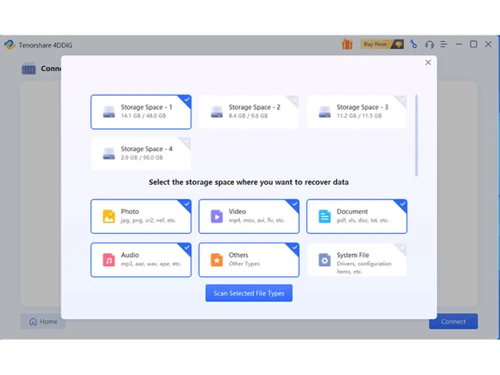Open the key registration icon
The height and width of the screenshot is (375, 500).
[x=414, y=44]
